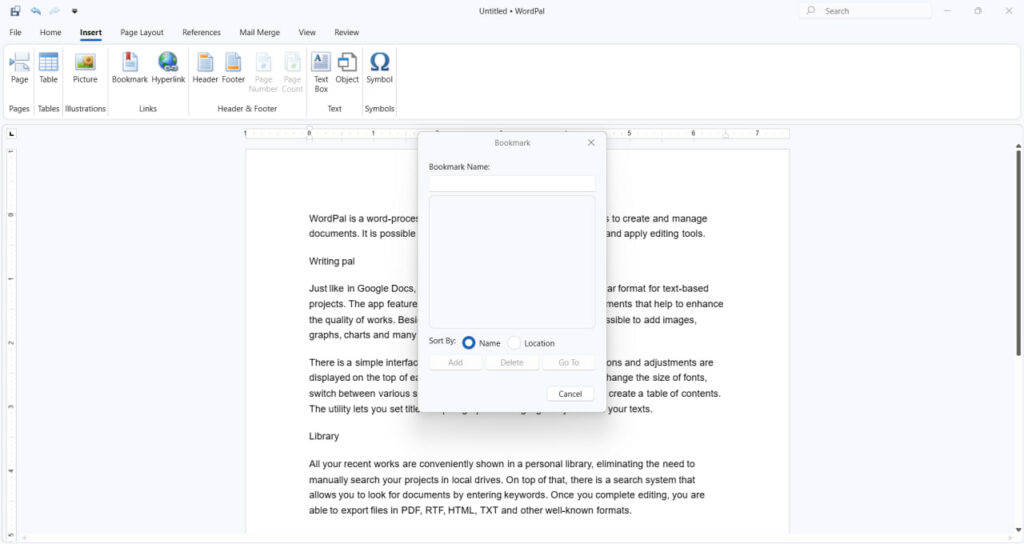Insert a Picture from the ribbon
1024x544 pixels.
pos(85,68)
